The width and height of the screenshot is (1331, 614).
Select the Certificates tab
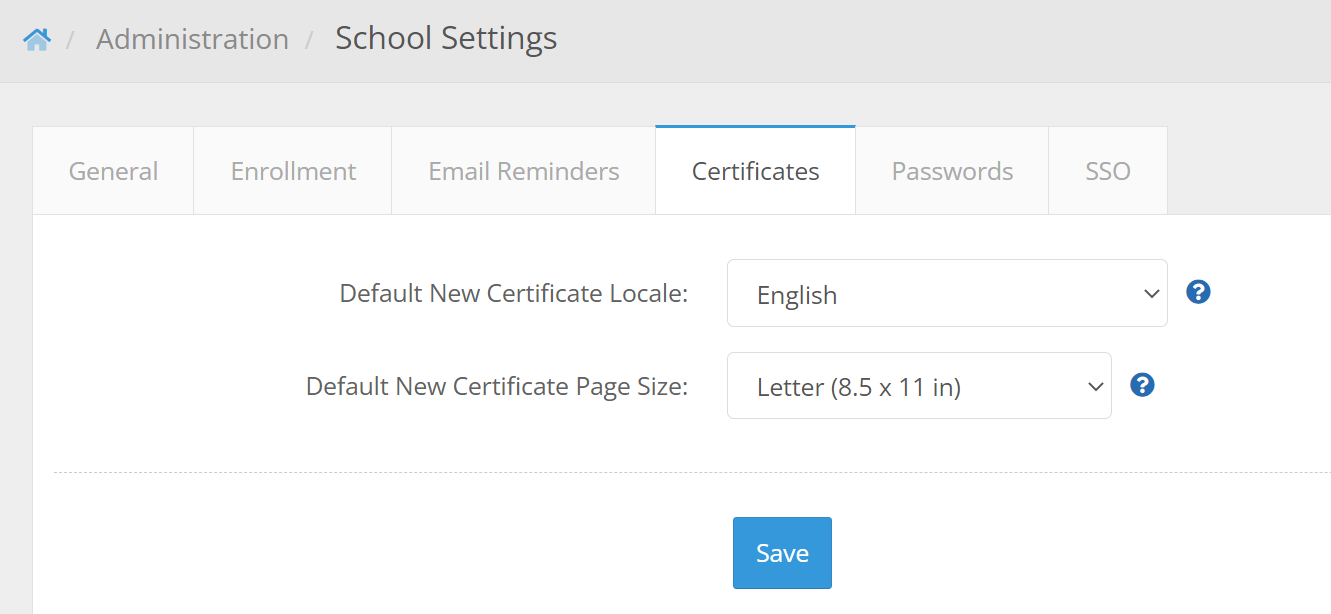click(756, 171)
